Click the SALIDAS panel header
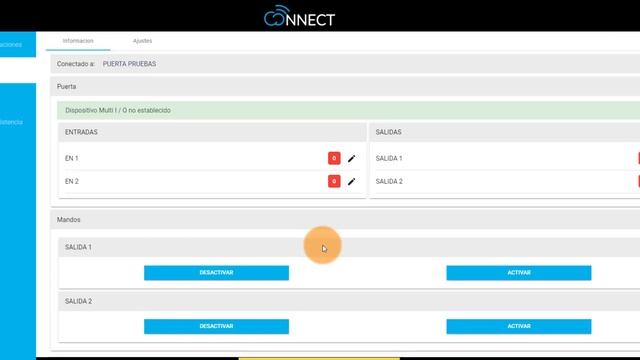Screen dimensions: 640x360 [x=505, y=132]
